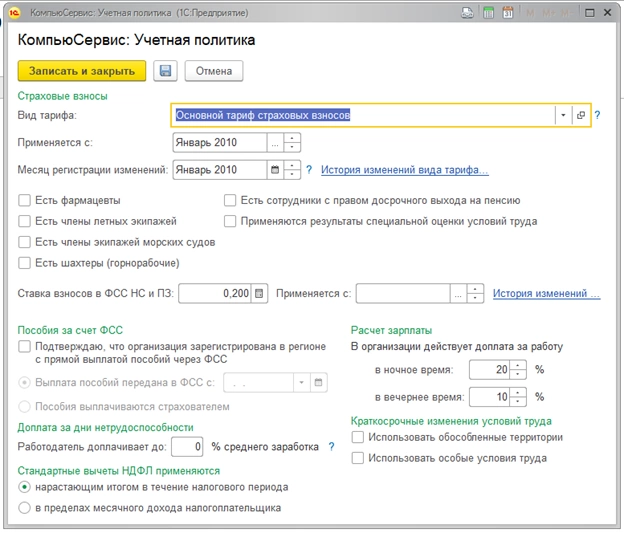
Task: Decrease Применяется с month beside ФСС rate
Action: [475, 298]
